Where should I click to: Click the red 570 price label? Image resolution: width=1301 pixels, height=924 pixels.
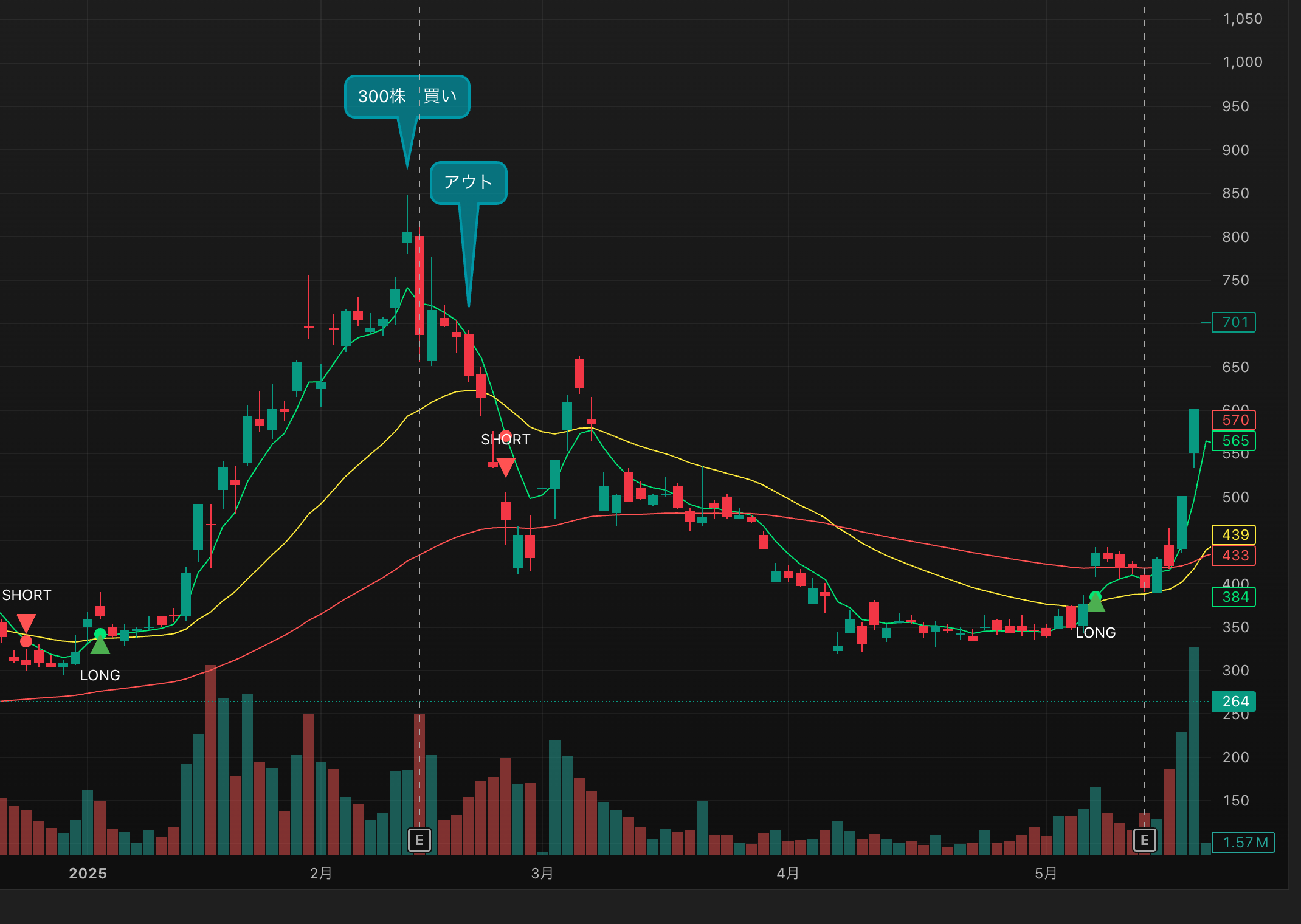pos(1234,420)
